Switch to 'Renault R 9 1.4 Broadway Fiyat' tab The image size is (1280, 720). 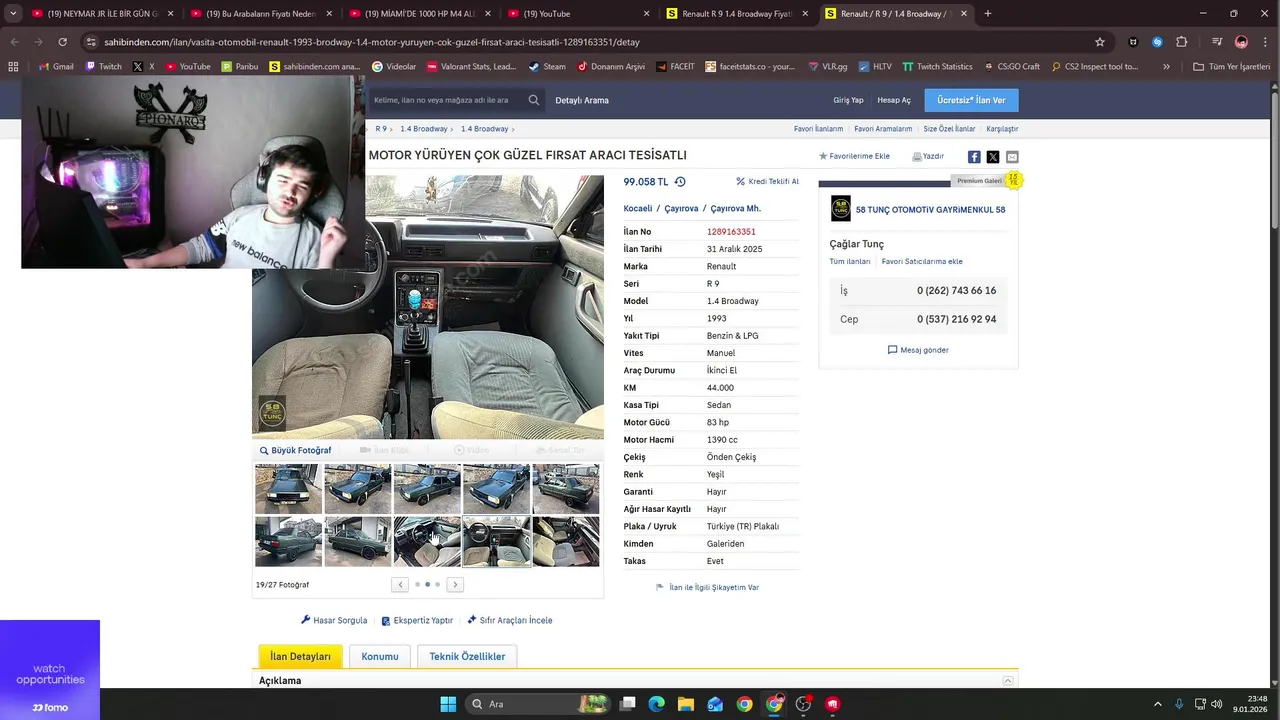tap(739, 14)
